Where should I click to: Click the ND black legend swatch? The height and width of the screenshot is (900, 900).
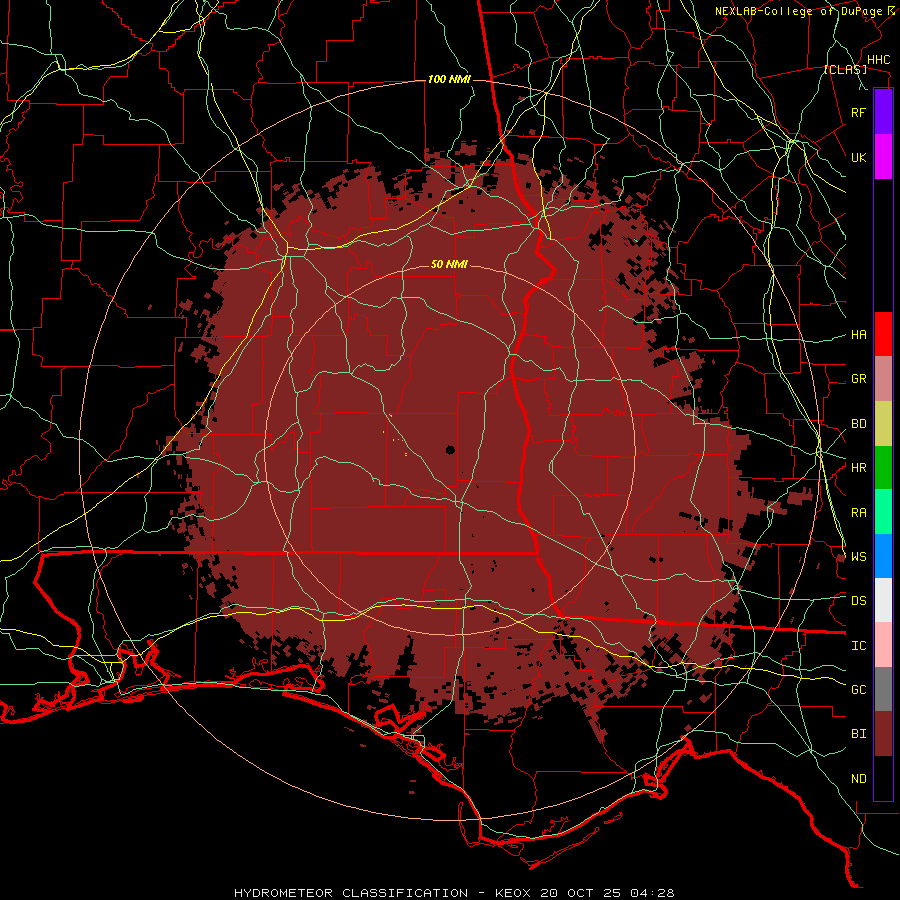(x=883, y=778)
